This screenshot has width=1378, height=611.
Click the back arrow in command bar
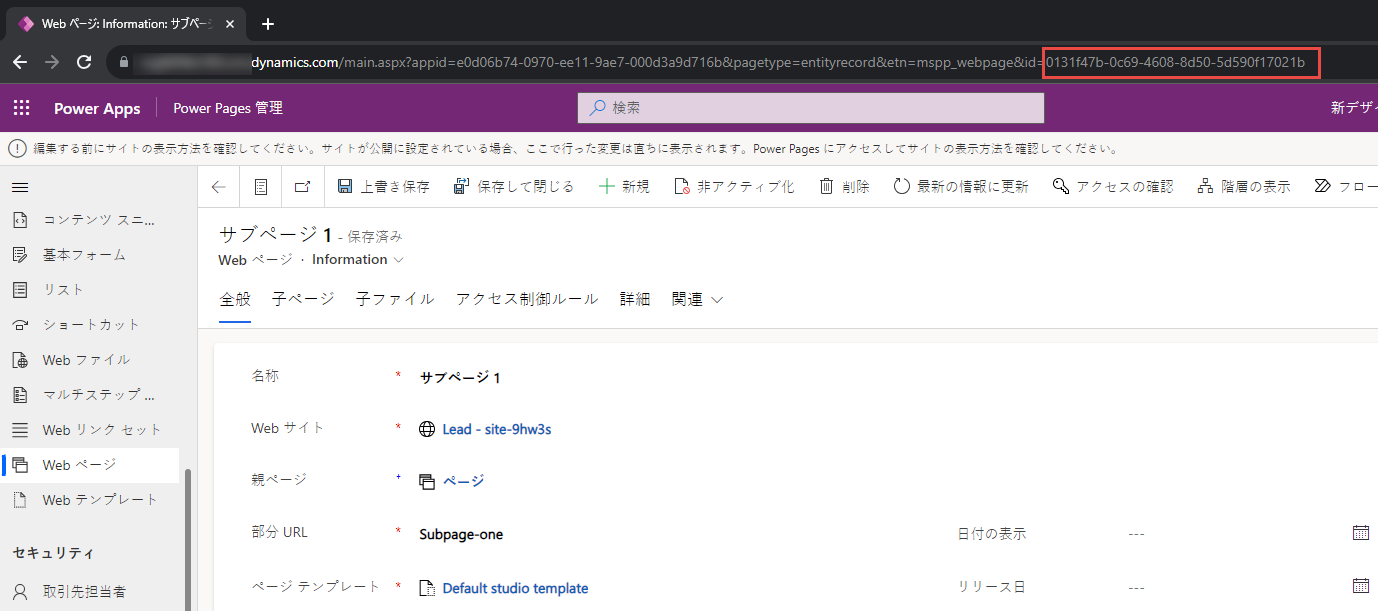click(219, 187)
